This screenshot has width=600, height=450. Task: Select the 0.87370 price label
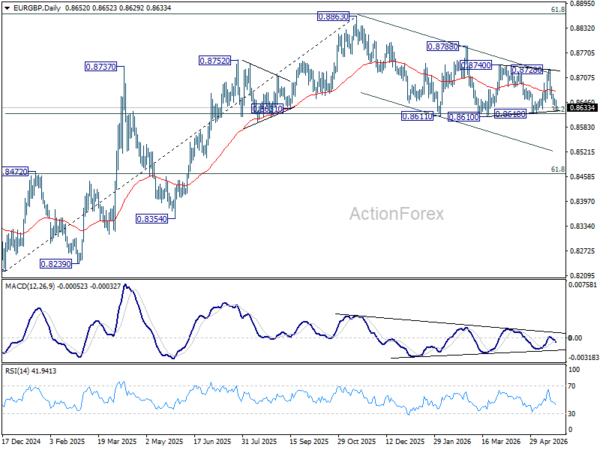[x=100, y=67]
